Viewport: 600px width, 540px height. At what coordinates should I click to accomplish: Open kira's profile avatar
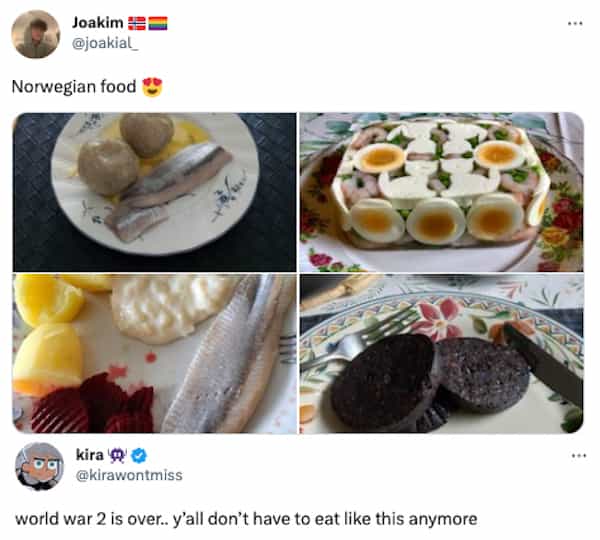(40, 465)
